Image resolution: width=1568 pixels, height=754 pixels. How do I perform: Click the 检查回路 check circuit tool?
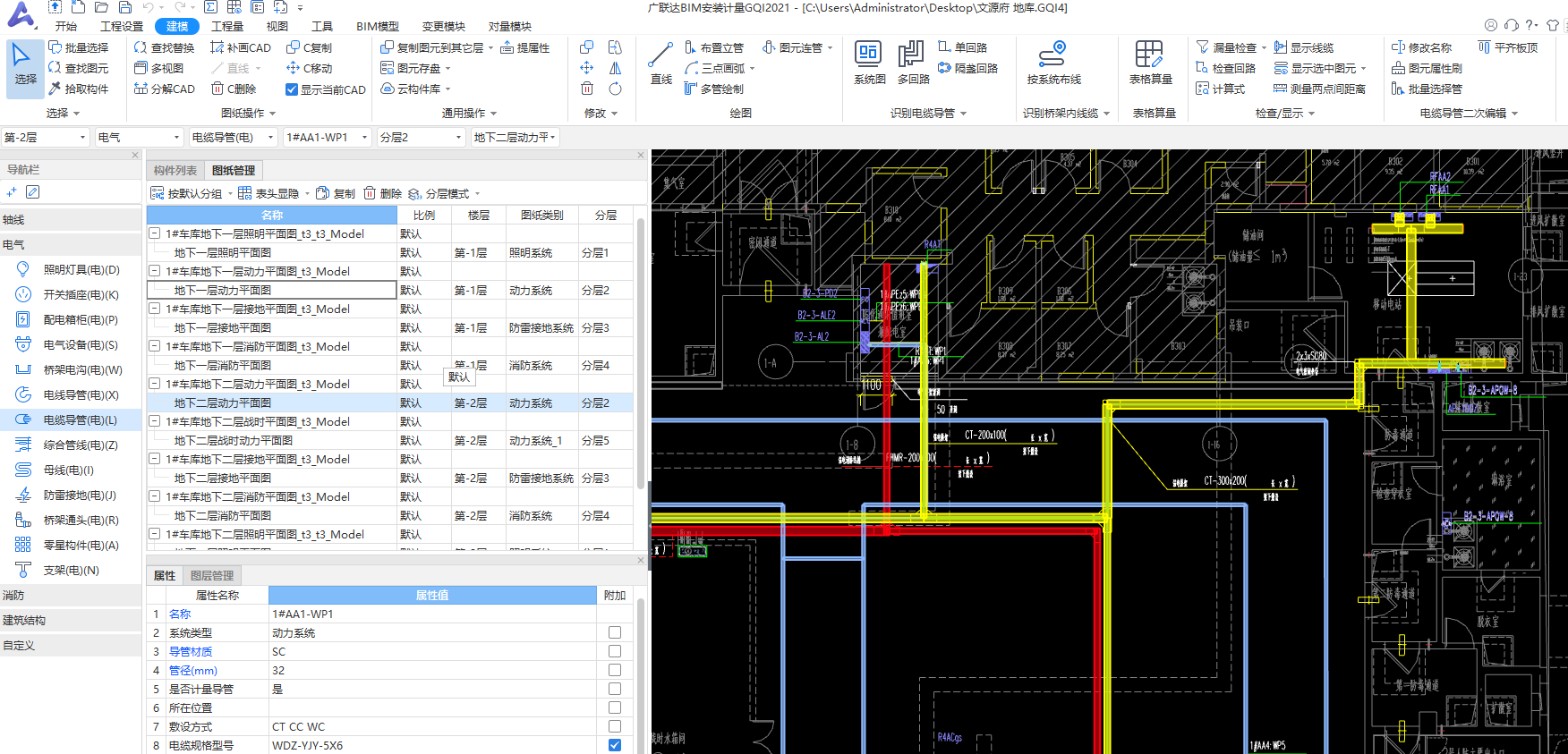[1226, 68]
